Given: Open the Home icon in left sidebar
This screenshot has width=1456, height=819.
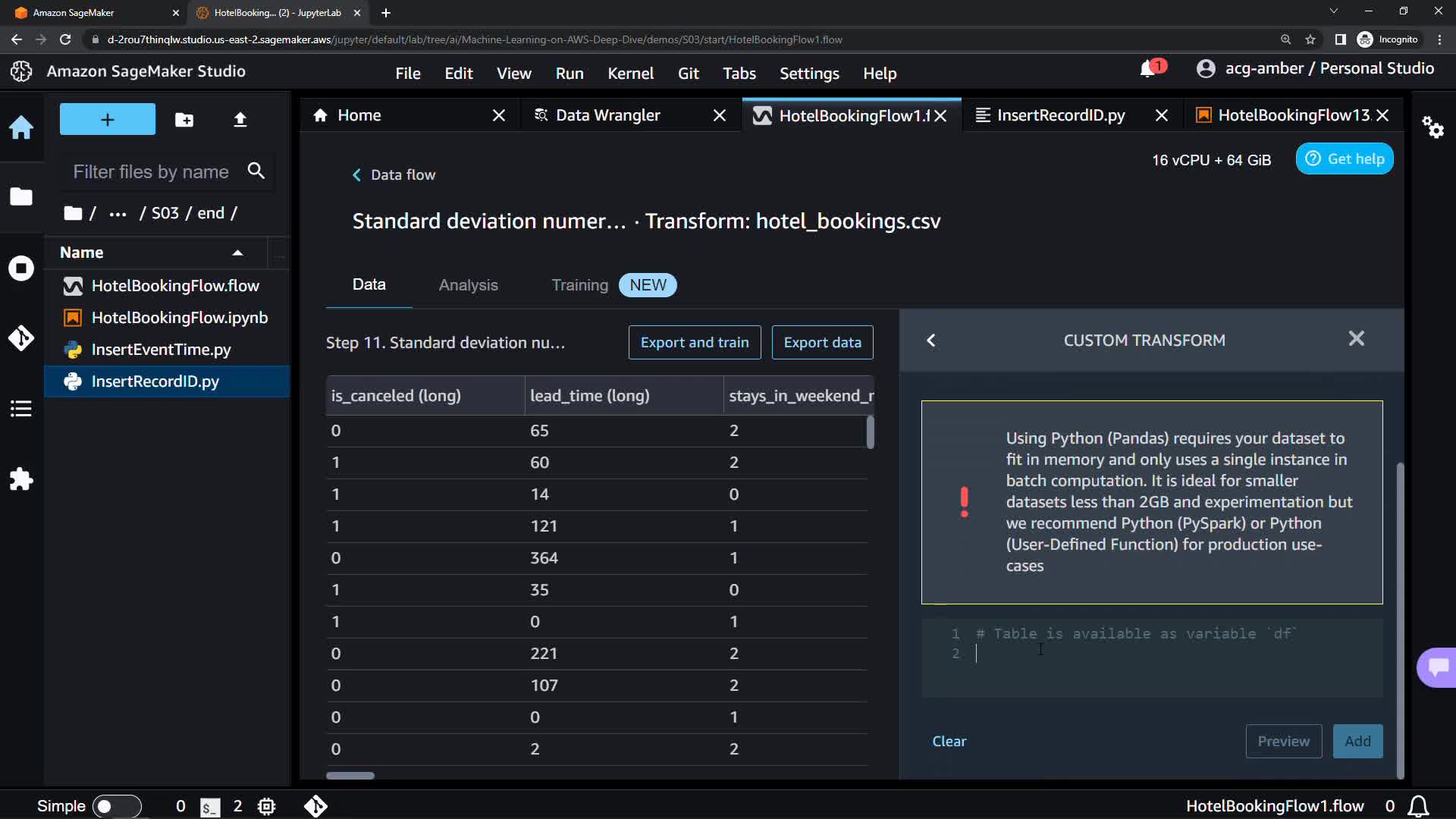Looking at the screenshot, I should pos(21,127).
